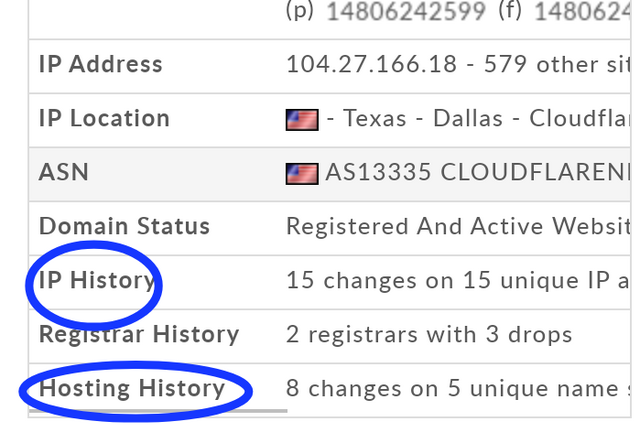The image size is (640, 443).
Task: Click the phone number 14806242599
Action: coord(406,11)
